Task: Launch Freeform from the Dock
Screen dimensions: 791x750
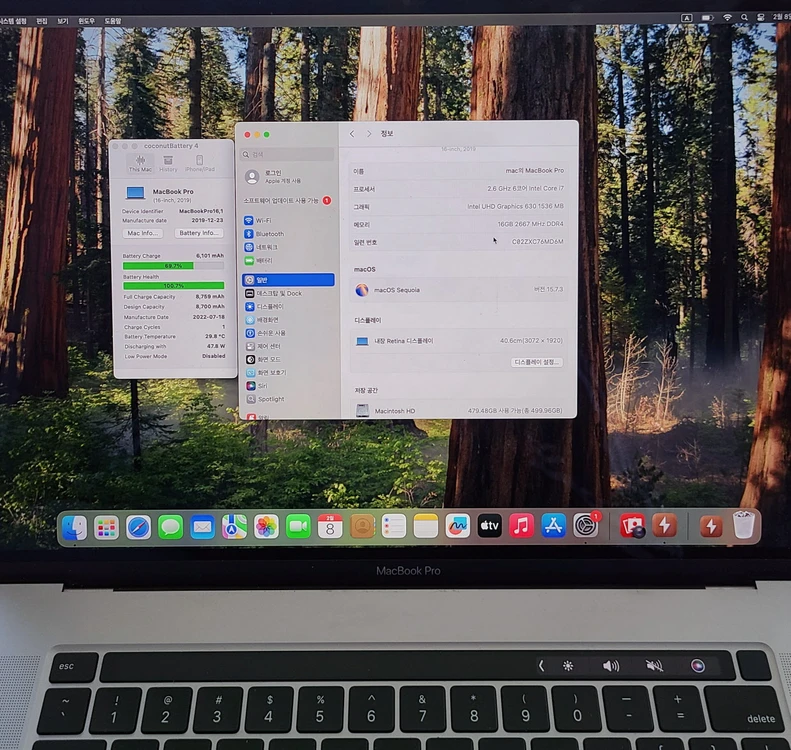Action: (458, 526)
